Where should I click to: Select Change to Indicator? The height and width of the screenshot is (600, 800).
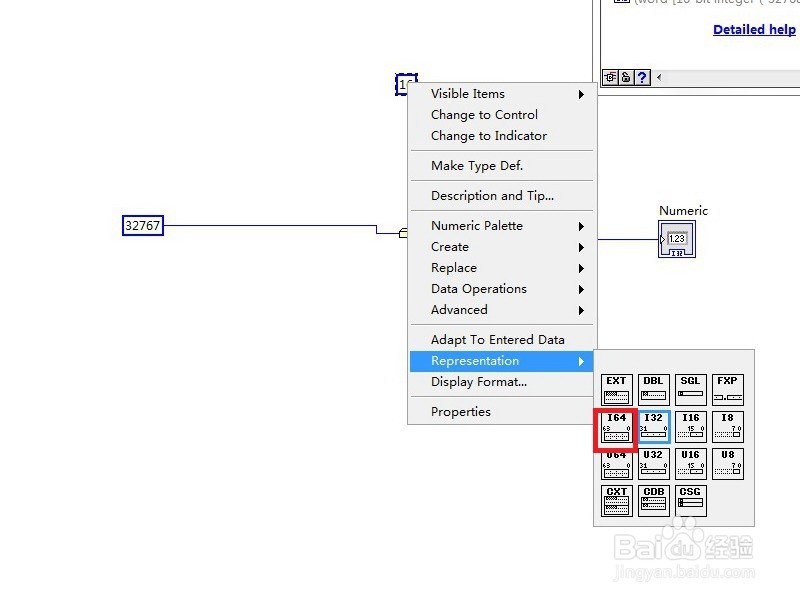tap(502, 136)
